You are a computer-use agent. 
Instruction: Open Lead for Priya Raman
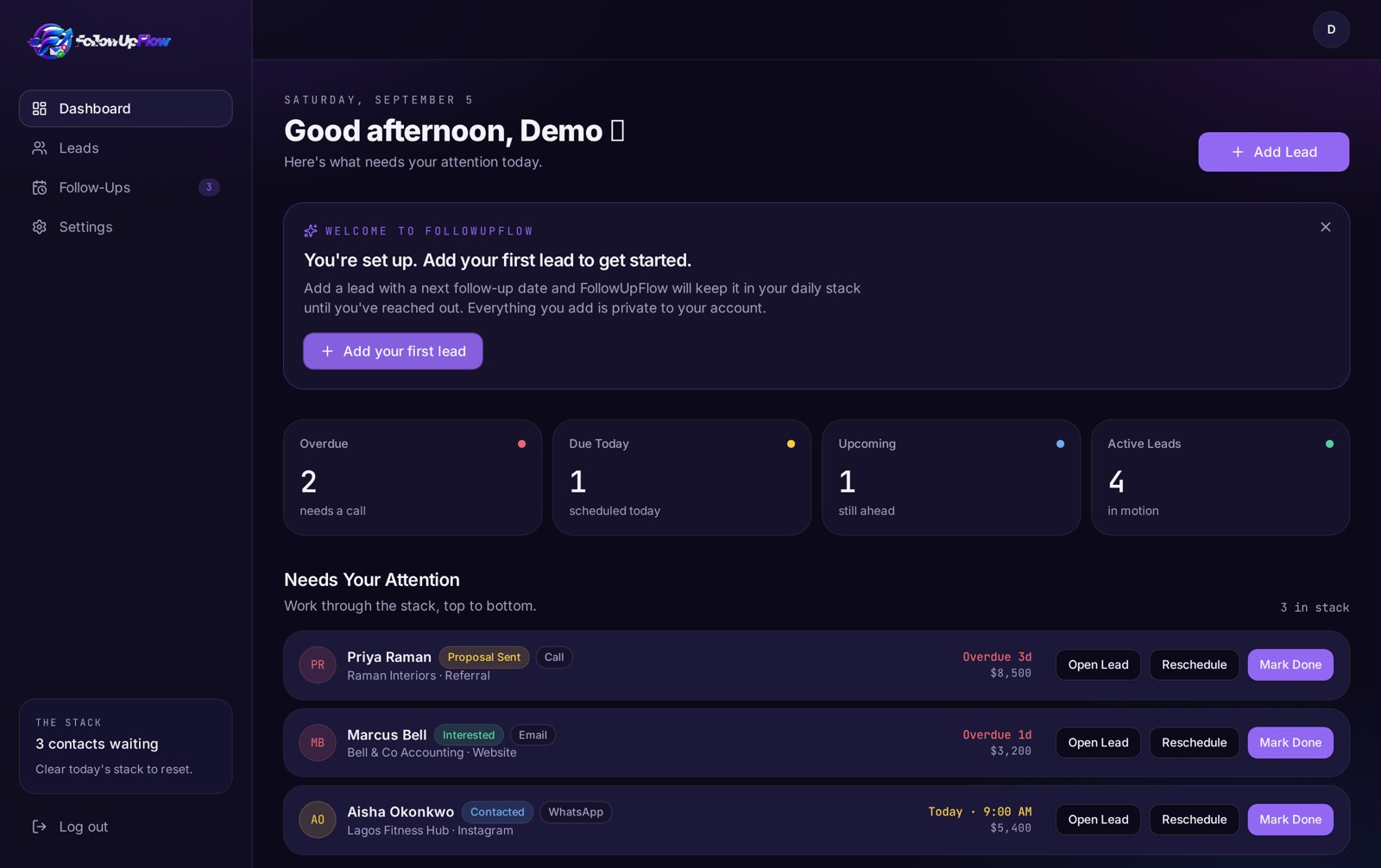pyautogui.click(x=1098, y=664)
